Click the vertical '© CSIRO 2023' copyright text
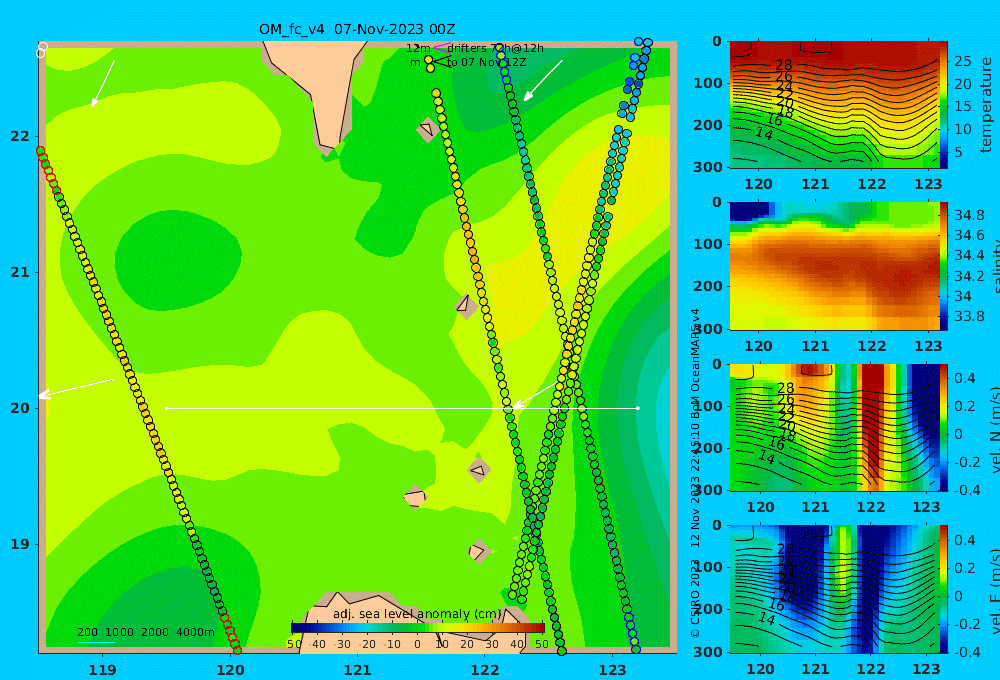The image size is (1000, 680). (x=695, y=598)
